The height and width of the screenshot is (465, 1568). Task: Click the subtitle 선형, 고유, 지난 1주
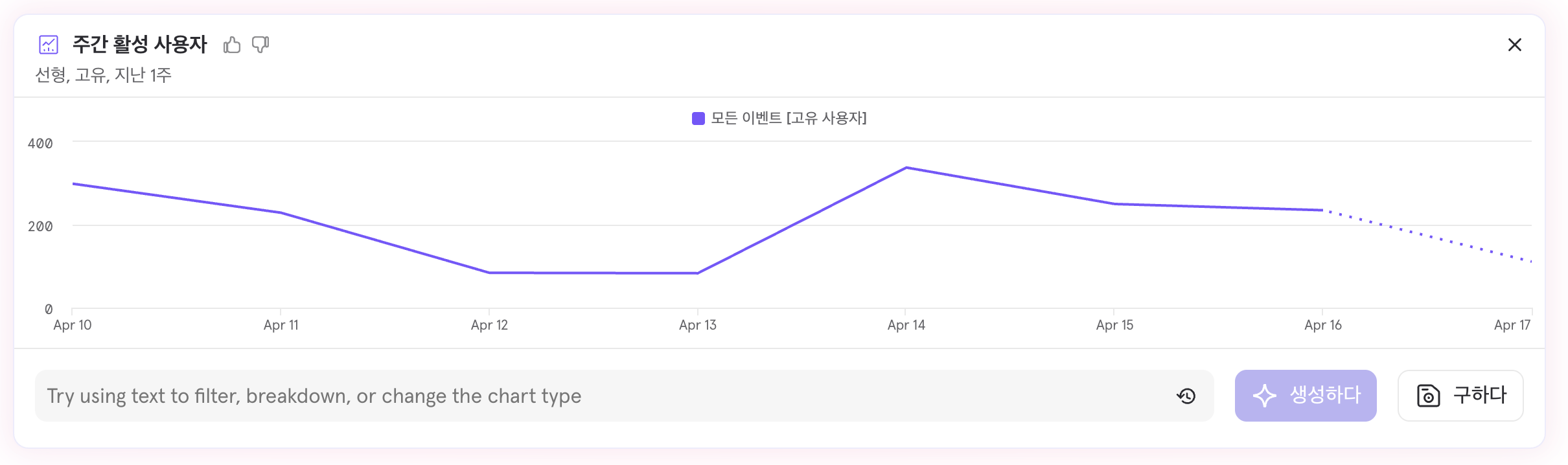[103, 75]
